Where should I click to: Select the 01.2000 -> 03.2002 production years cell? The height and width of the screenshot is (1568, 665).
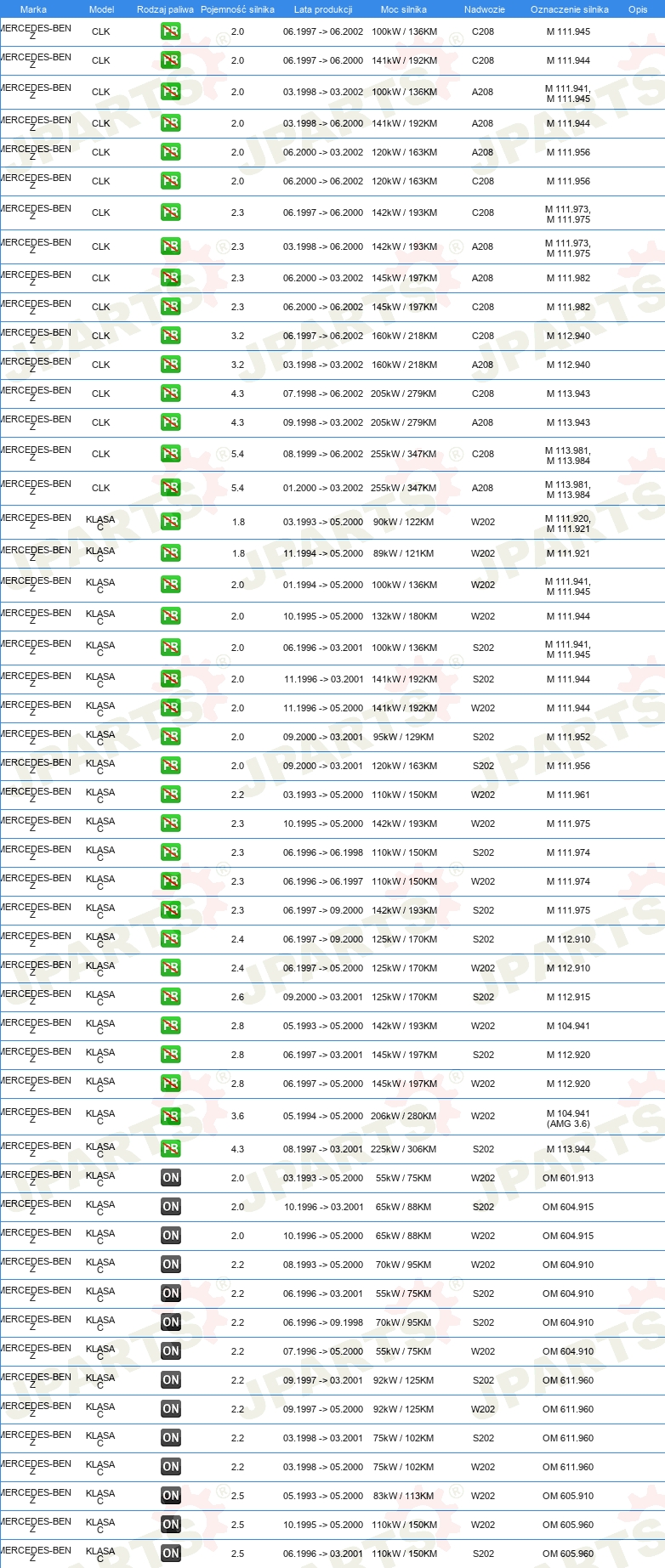tap(323, 488)
